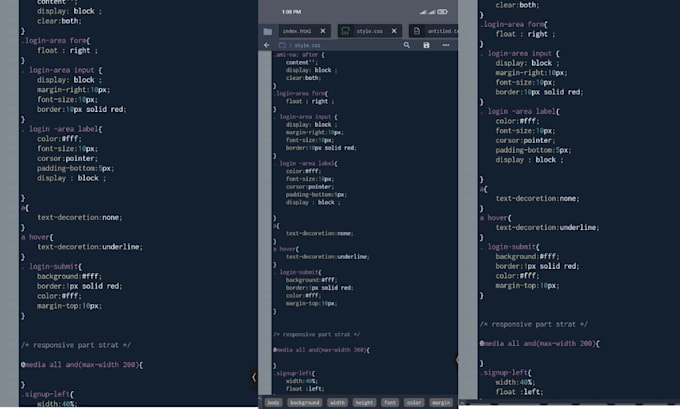Open the file browser folder icon

(x=268, y=31)
